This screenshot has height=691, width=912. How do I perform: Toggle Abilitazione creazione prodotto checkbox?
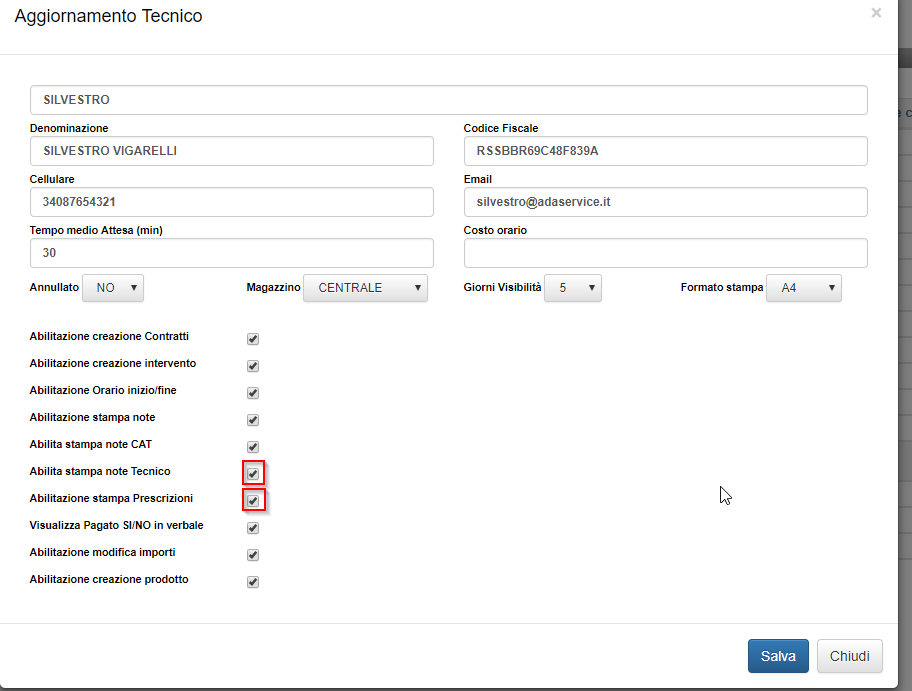tap(253, 582)
